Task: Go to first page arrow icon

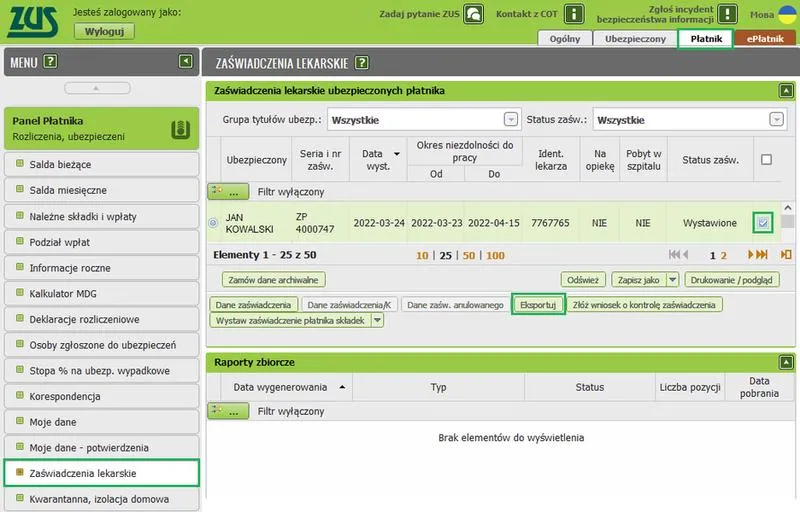Action: (x=673, y=254)
